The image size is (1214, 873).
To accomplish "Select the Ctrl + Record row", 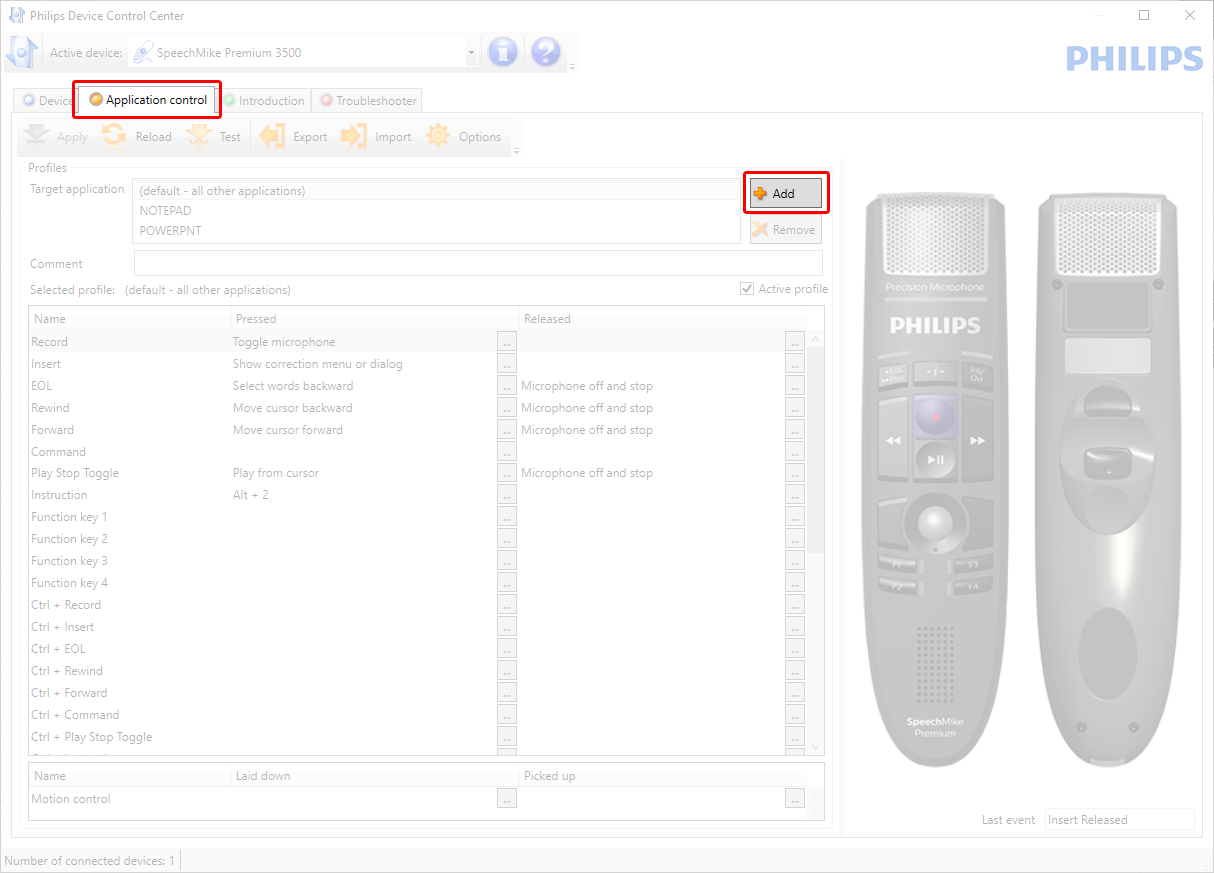I will 418,605.
